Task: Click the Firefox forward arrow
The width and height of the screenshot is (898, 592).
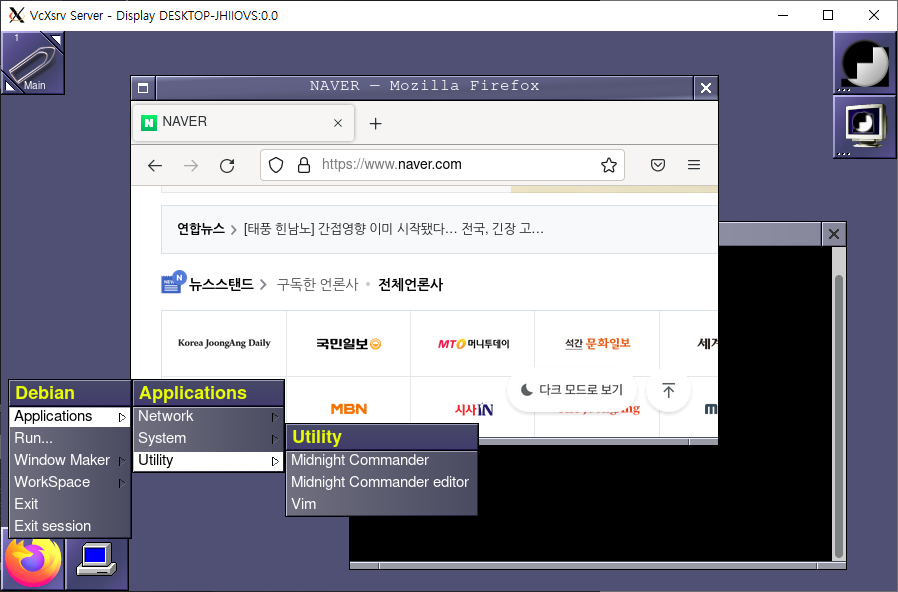Action: point(191,165)
